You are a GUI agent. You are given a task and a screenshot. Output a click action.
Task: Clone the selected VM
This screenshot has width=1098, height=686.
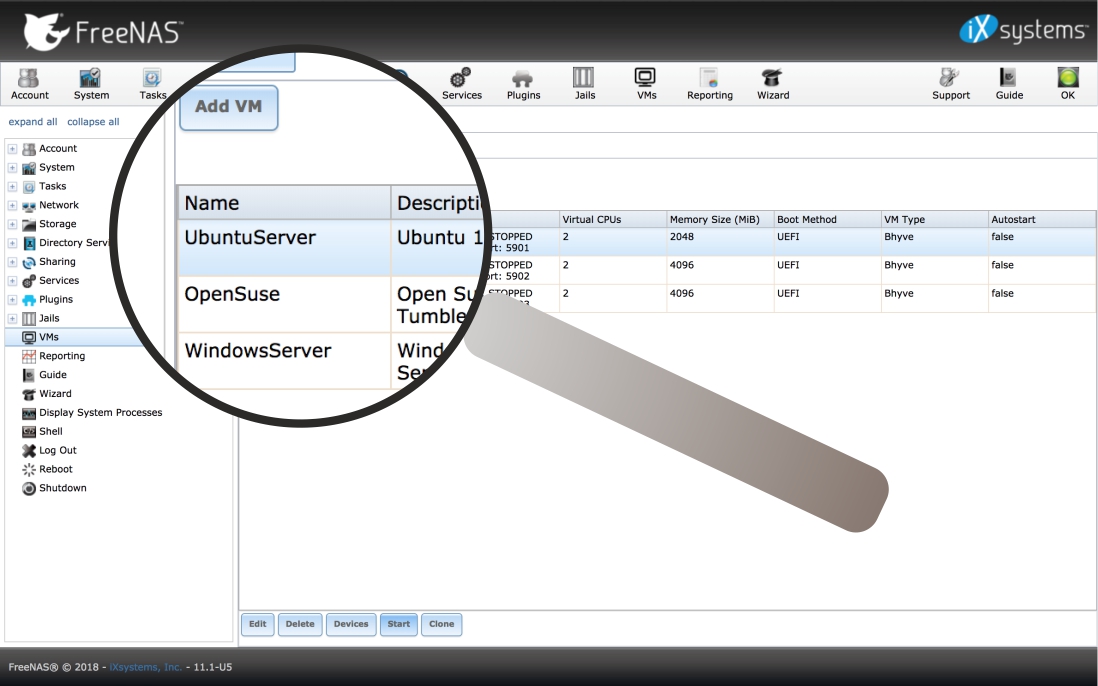tap(441, 624)
